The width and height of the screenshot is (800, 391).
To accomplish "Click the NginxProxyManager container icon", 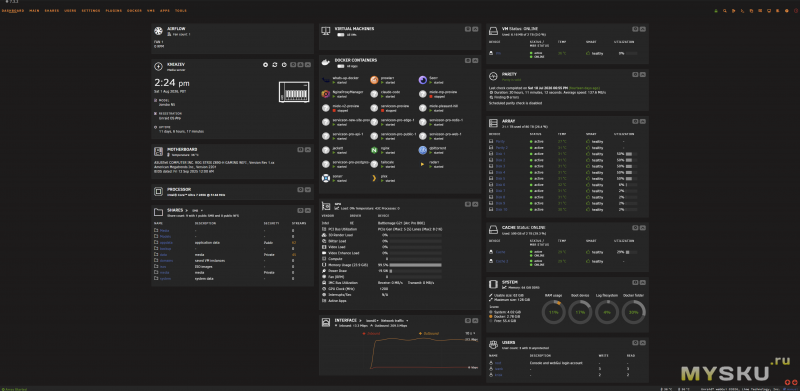I will (326, 94).
